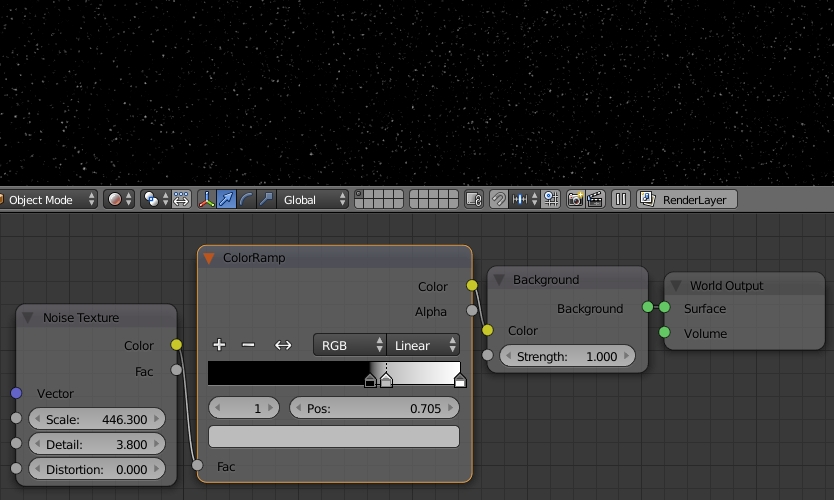834x500 pixels.
Task: Click the Noise Texture Fac socket
Action: coord(176,370)
